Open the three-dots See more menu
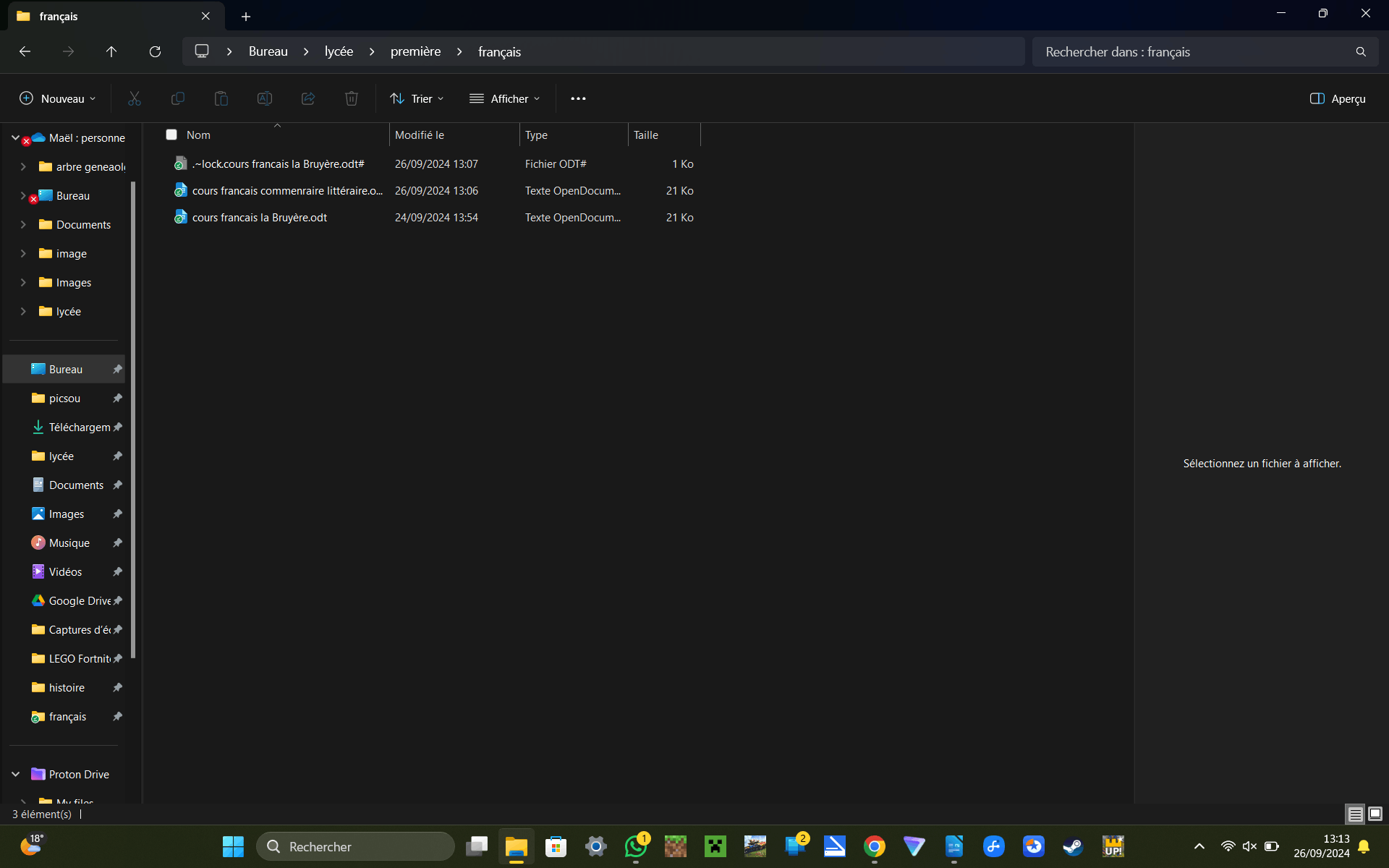This screenshot has width=1389, height=868. click(578, 98)
